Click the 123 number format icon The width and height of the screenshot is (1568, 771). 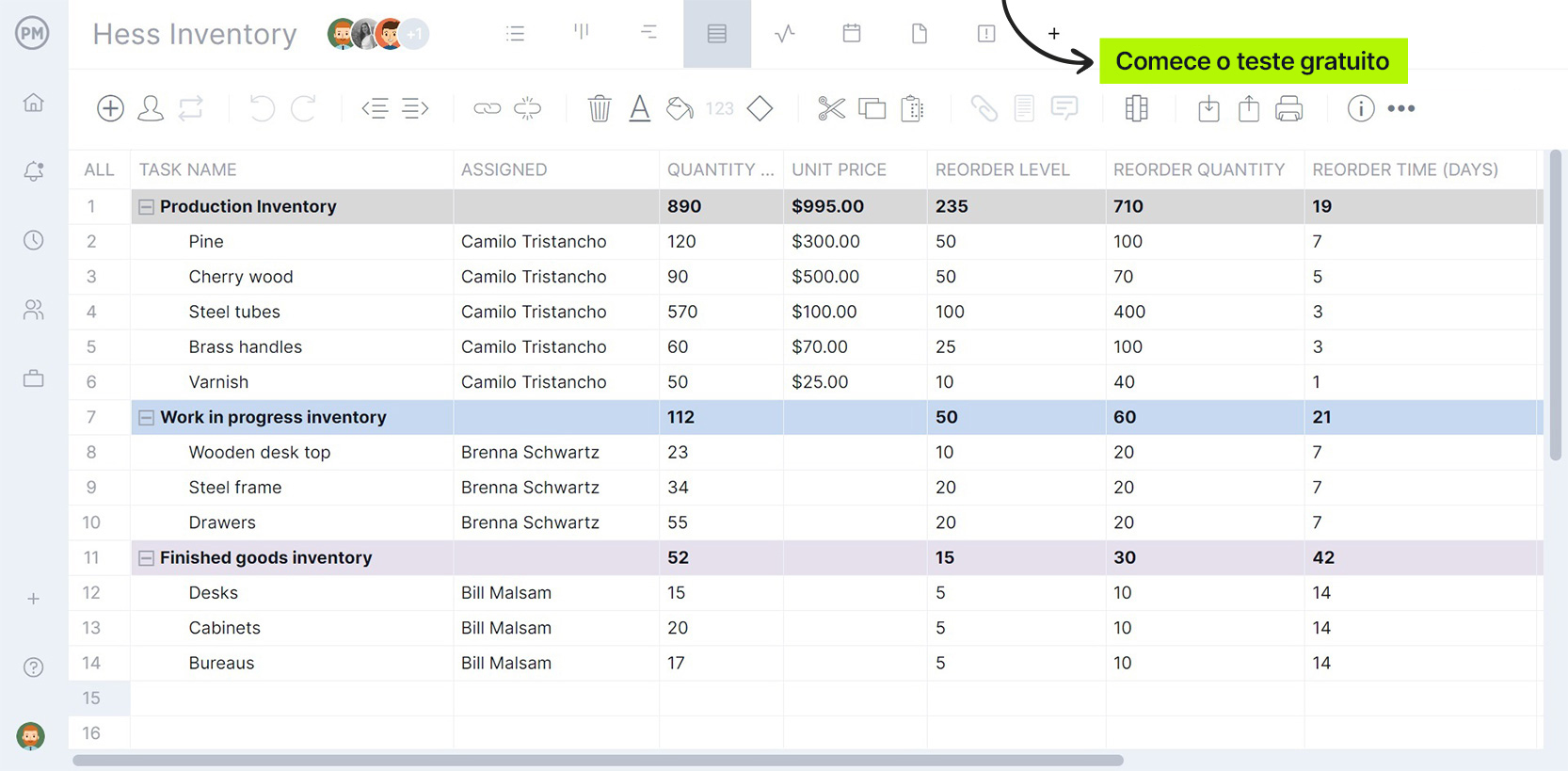(x=720, y=108)
